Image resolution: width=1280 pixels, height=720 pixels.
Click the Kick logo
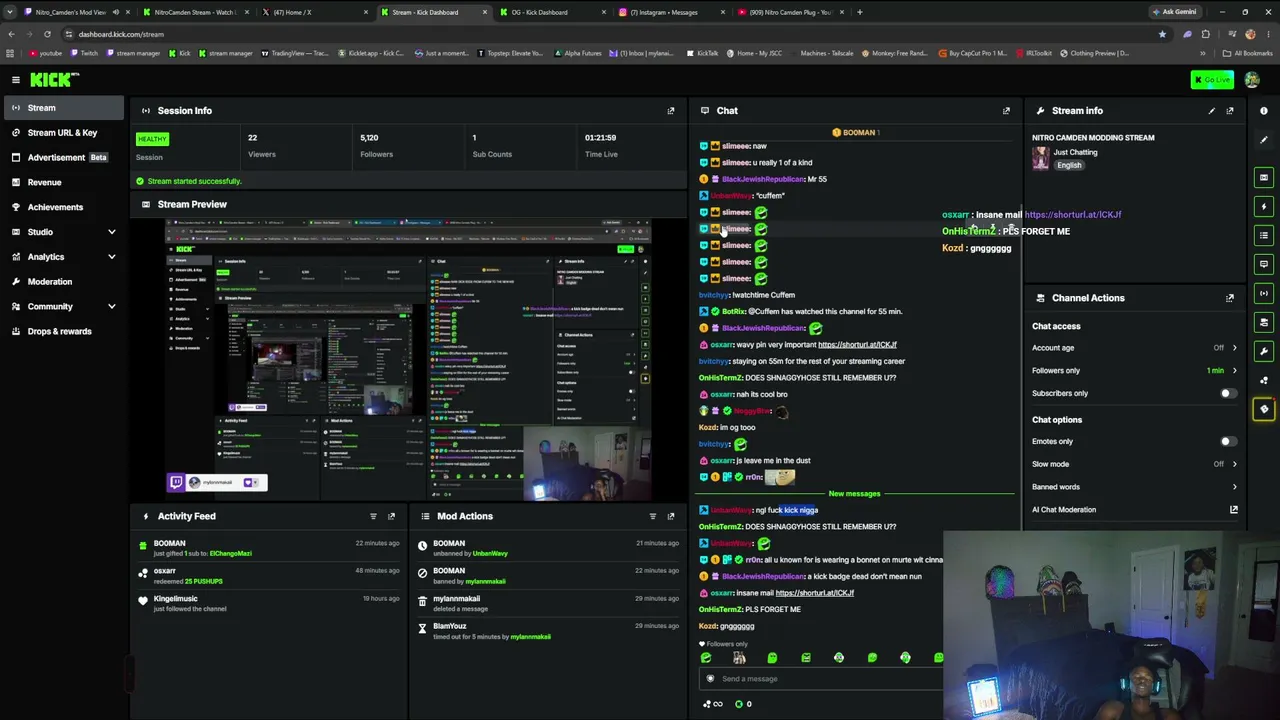(x=54, y=80)
